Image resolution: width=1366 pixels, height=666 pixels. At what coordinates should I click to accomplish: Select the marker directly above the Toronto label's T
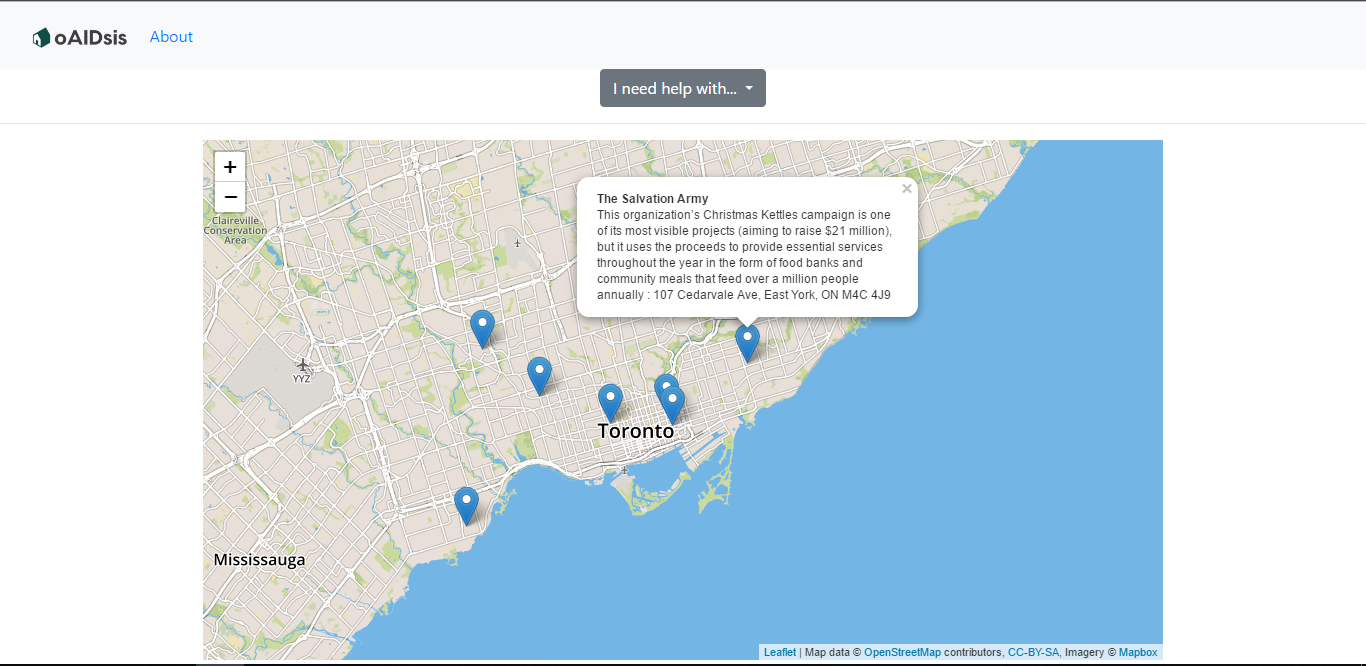[610, 402]
